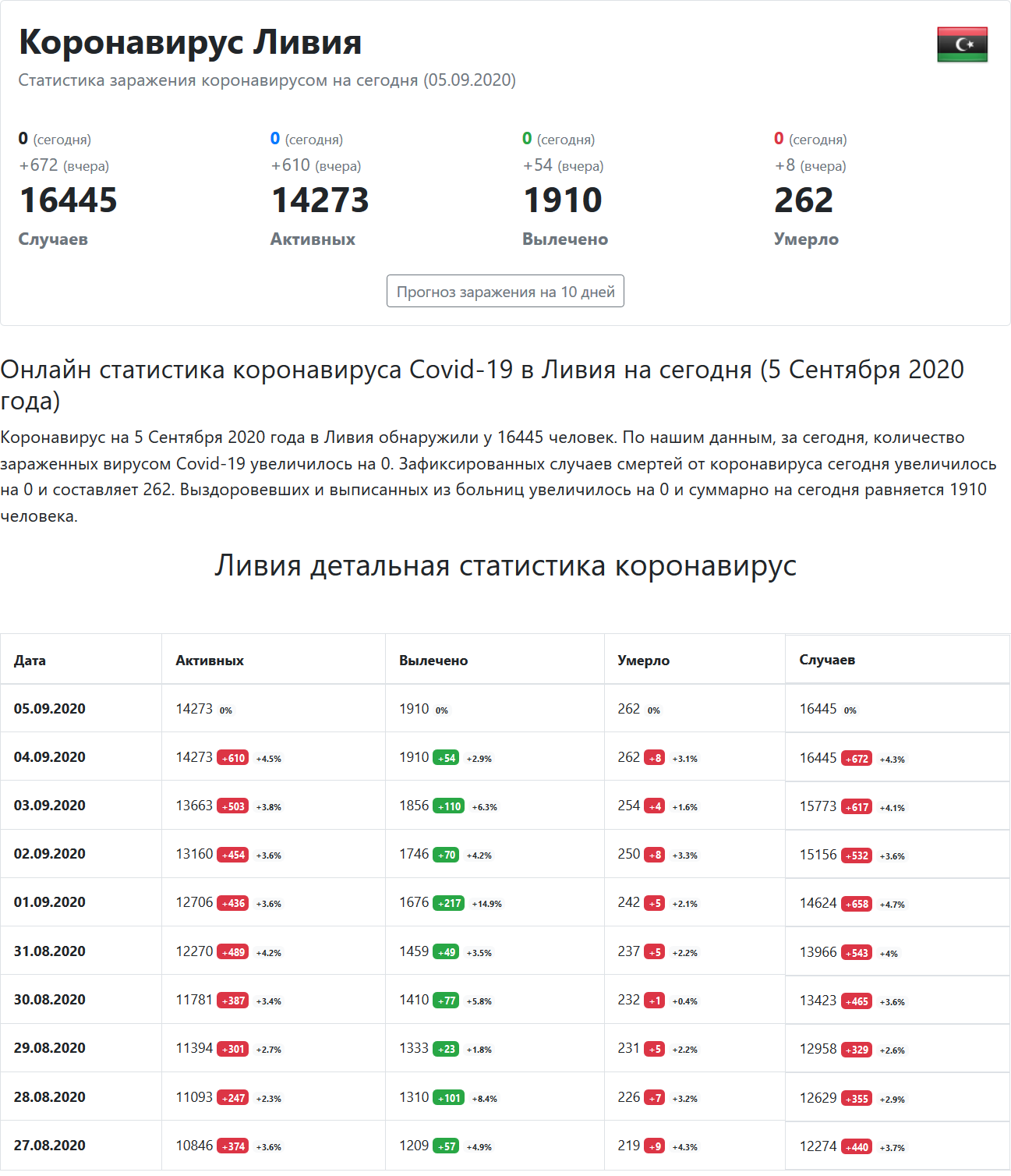Click the +610 yesterday active value

[x=290, y=165]
